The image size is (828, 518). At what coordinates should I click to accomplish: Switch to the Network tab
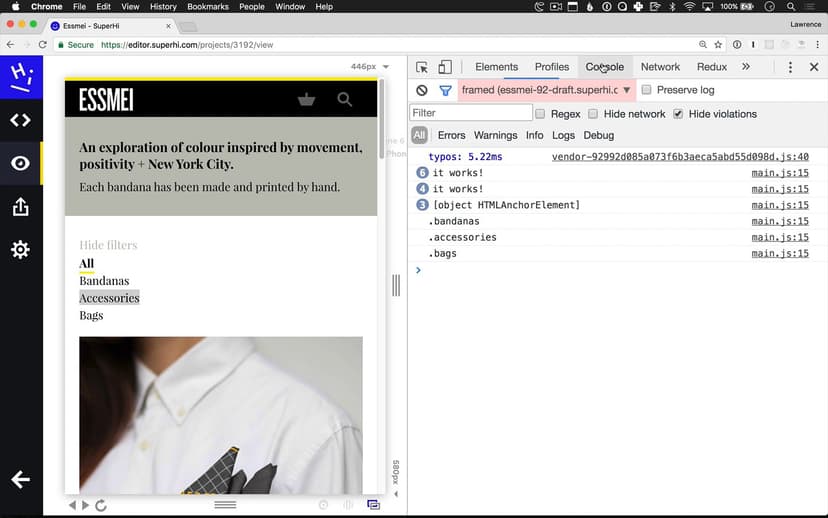pyautogui.click(x=660, y=67)
